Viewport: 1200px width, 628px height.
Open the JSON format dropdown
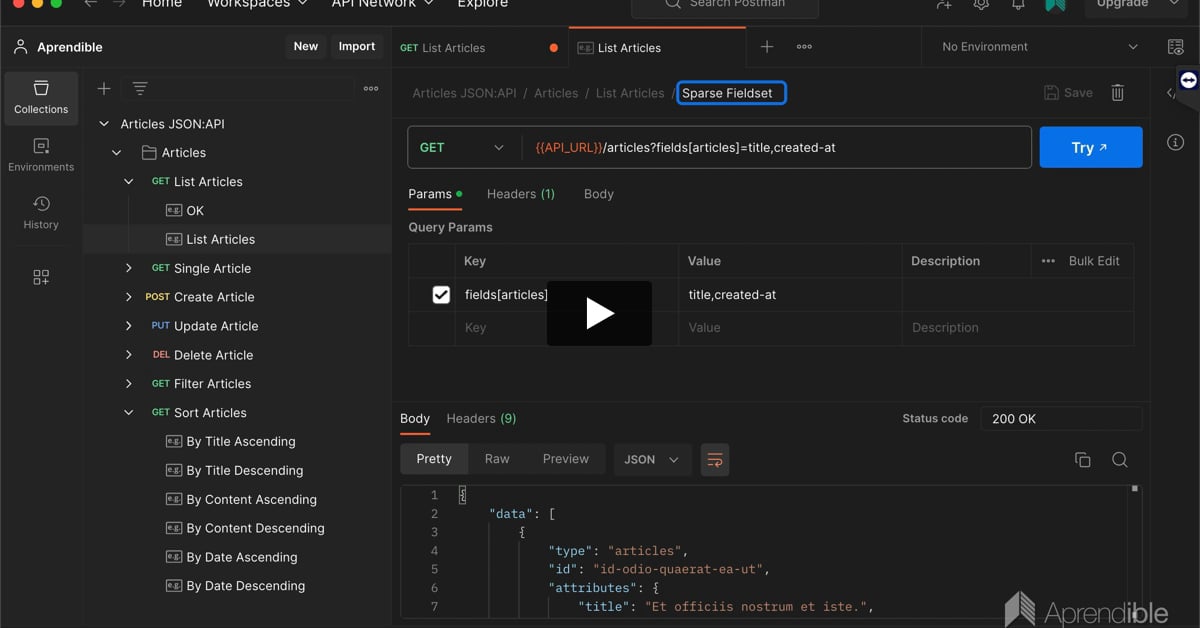pos(651,459)
